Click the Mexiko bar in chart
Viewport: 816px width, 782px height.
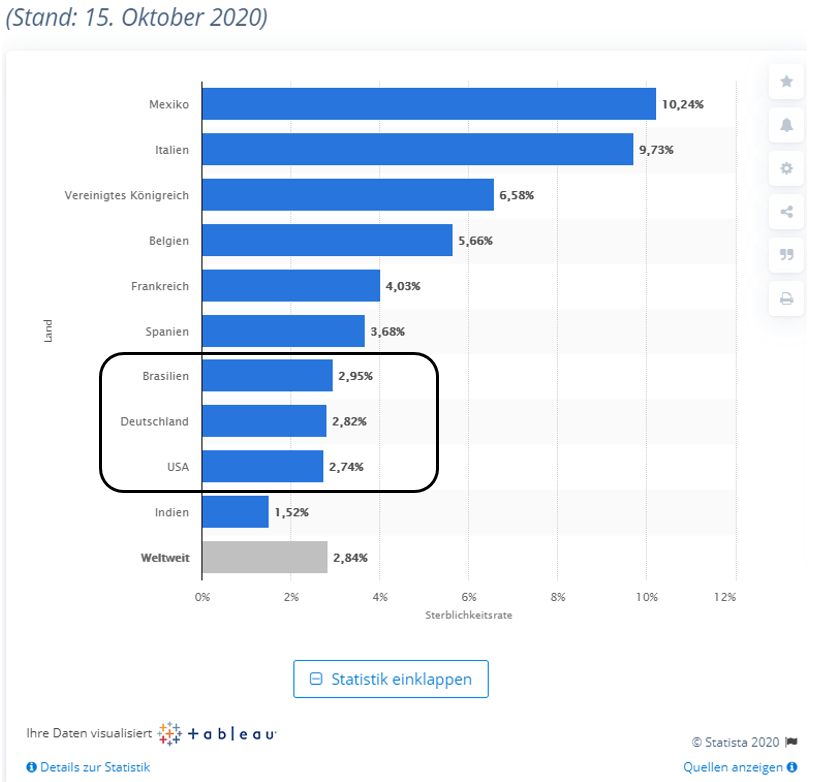pos(428,104)
